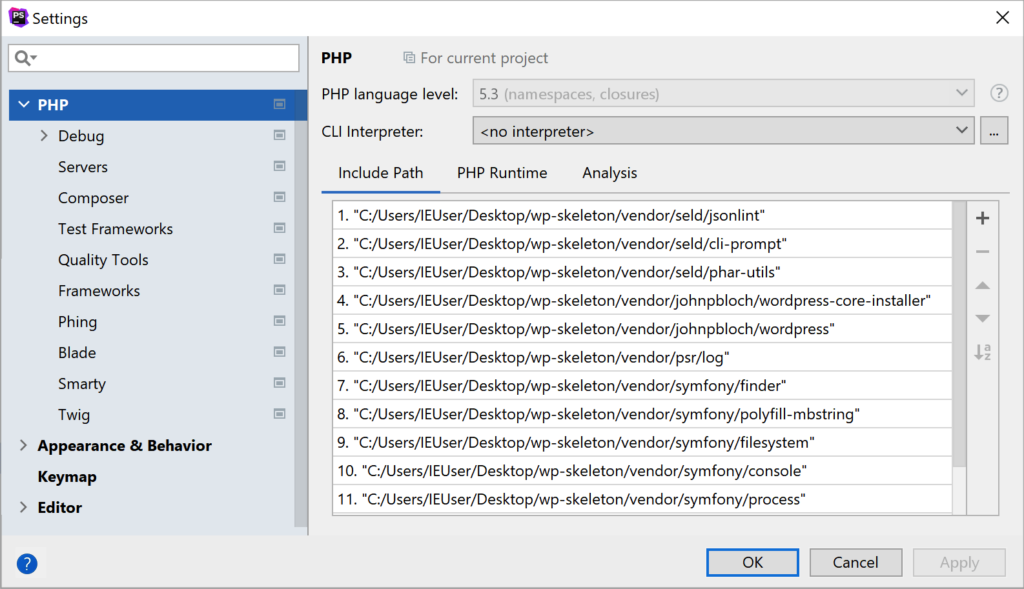This screenshot has height=589, width=1024.
Task: Sort include paths alphabetically
Action: [982, 353]
